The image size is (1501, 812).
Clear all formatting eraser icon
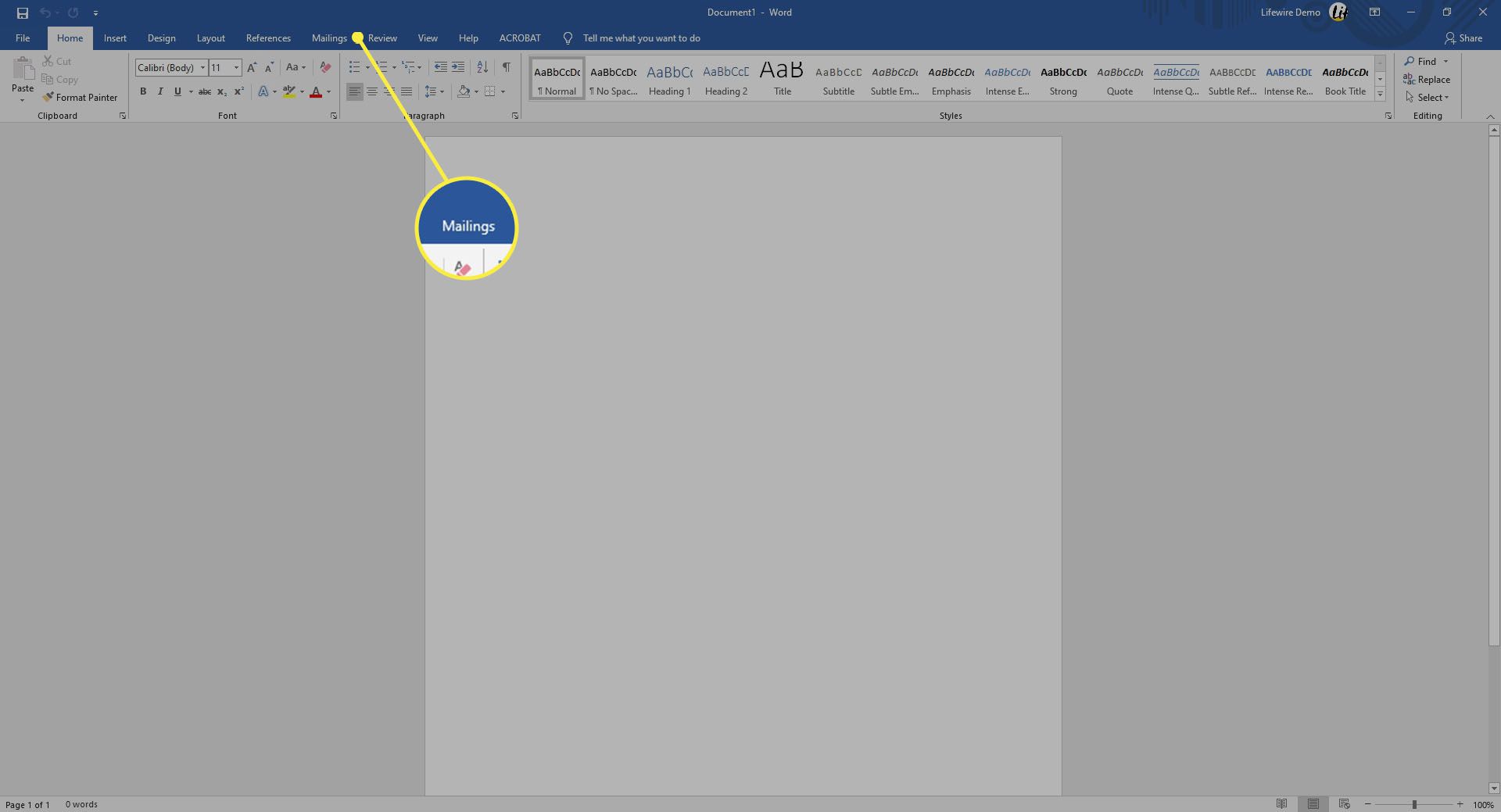[325, 68]
